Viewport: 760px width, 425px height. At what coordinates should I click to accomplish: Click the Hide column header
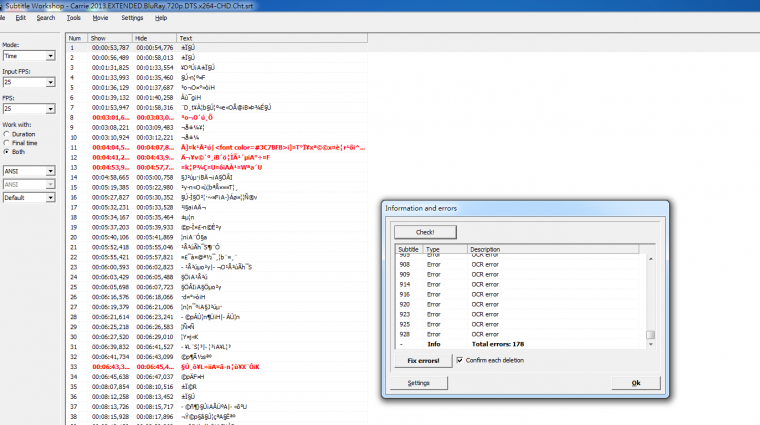coord(154,38)
